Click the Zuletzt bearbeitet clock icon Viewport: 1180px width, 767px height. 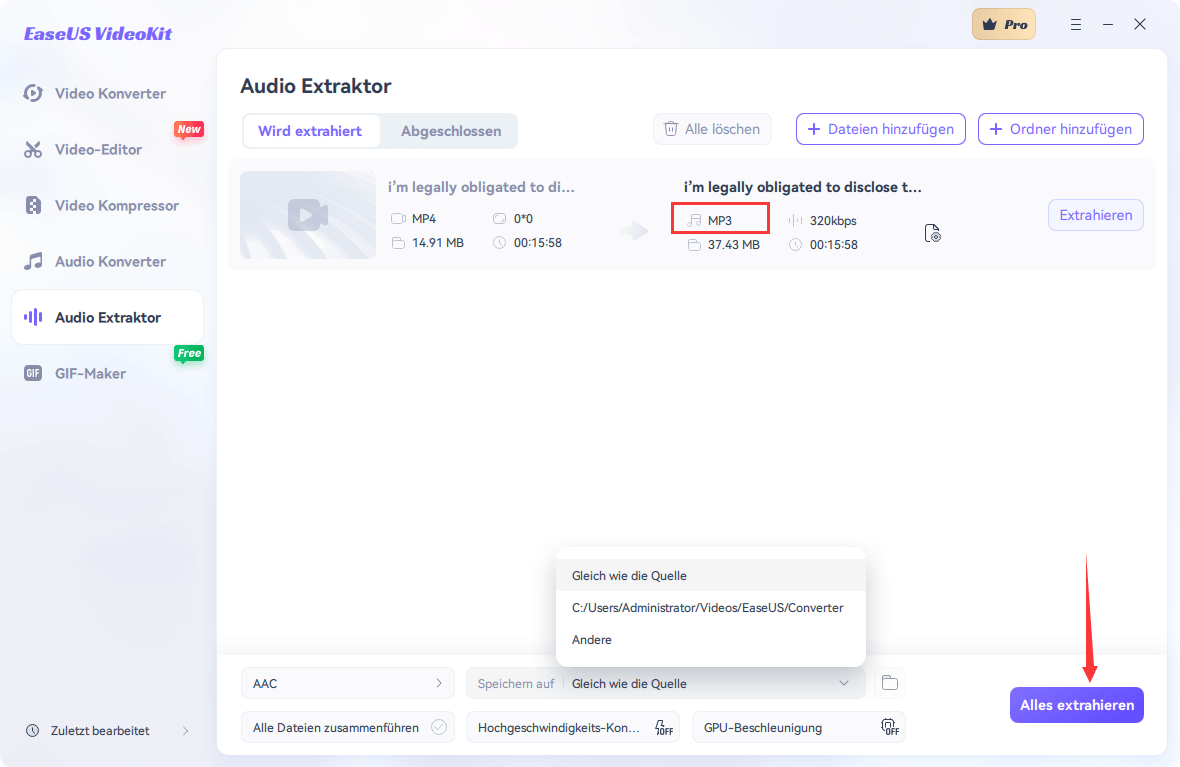[32, 731]
